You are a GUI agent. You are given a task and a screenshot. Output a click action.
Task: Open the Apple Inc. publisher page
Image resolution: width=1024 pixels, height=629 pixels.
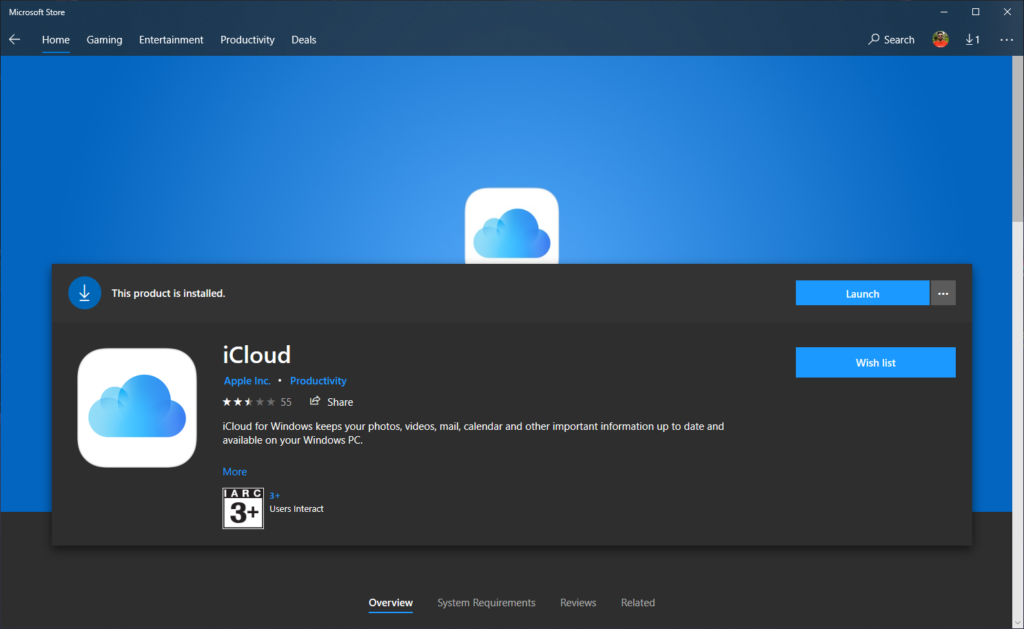pyautogui.click(x=246, y=380)
